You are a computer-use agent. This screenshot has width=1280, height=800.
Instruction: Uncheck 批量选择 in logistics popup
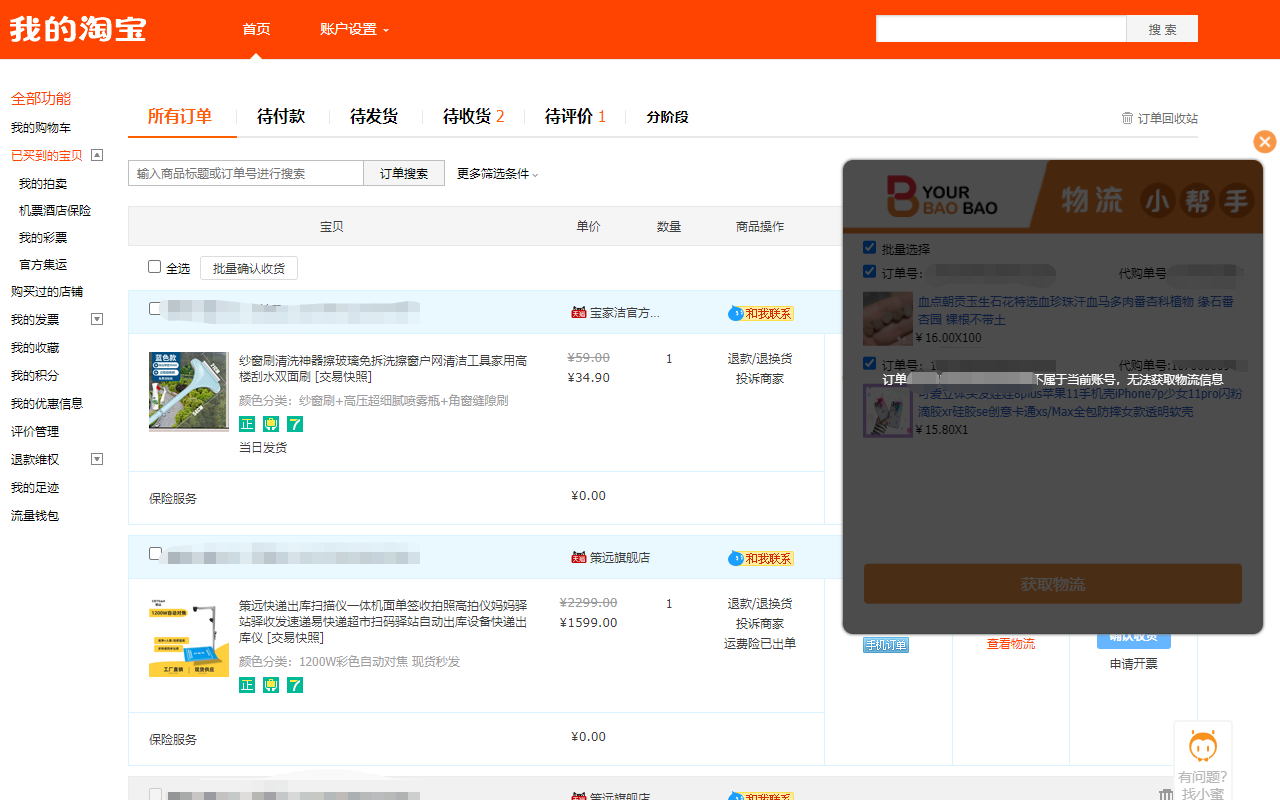[869, 247]
